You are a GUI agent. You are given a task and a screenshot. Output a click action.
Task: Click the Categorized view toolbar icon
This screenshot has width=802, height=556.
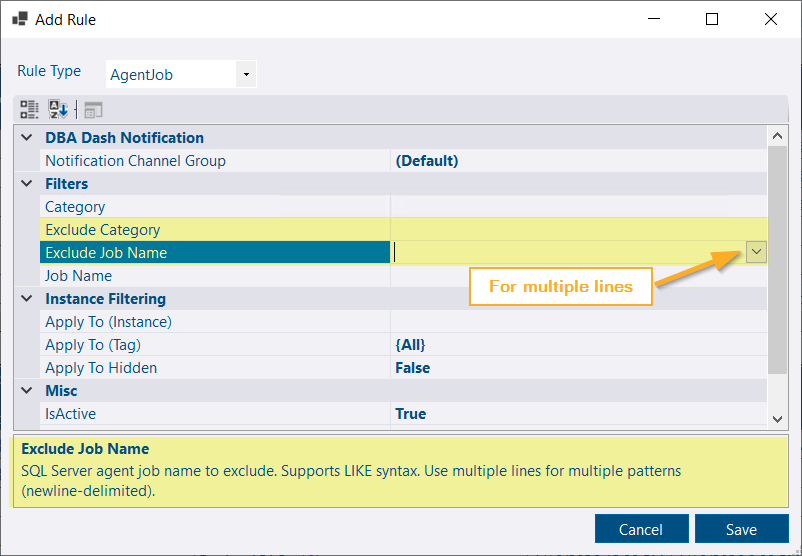coord(30,110)
